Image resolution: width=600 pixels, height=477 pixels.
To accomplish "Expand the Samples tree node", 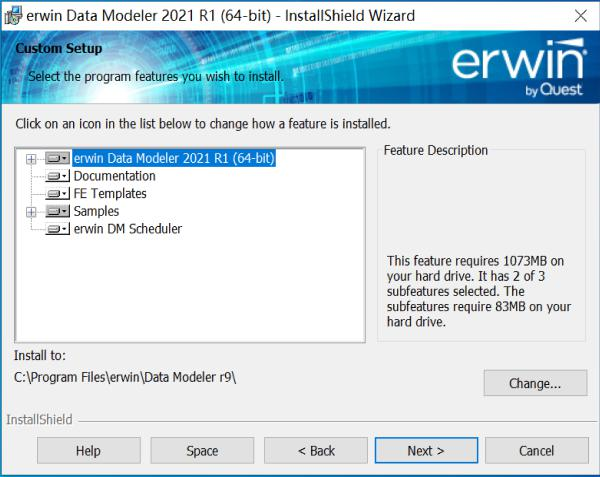I will click(x=31, y=212).
